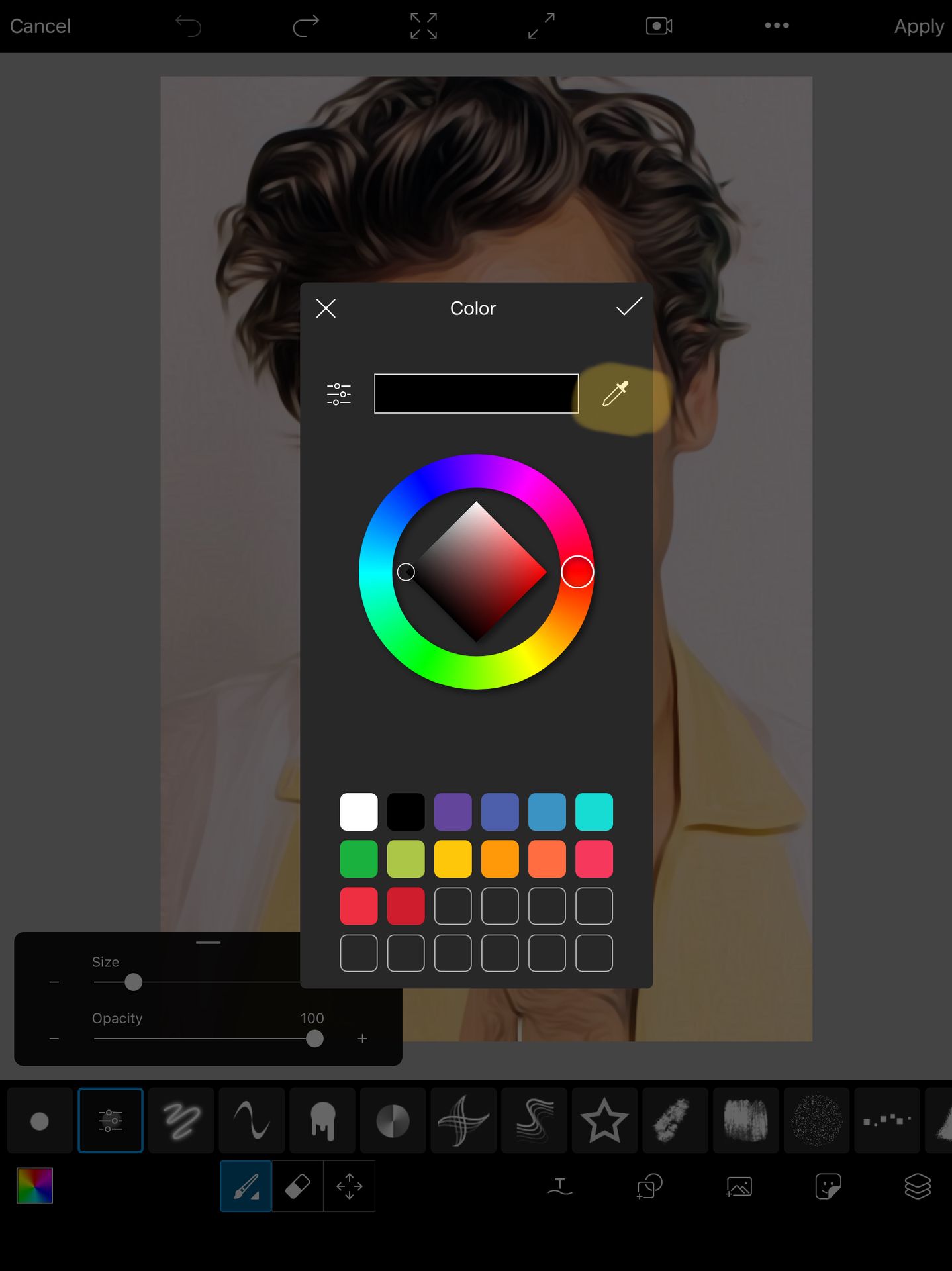Select the lime green color swatch
This screenshot has height=1271, width=952.
[x=406, y=859]
